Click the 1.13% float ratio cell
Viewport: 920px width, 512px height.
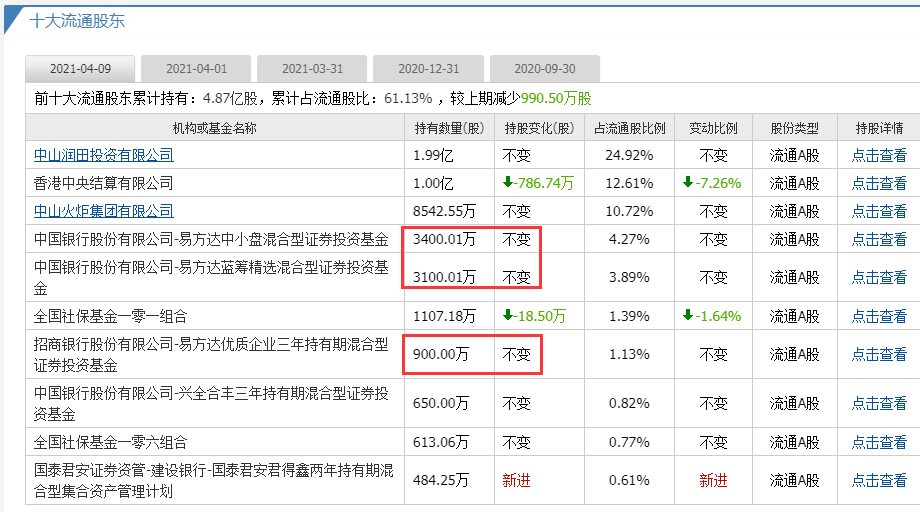[630, 354]
